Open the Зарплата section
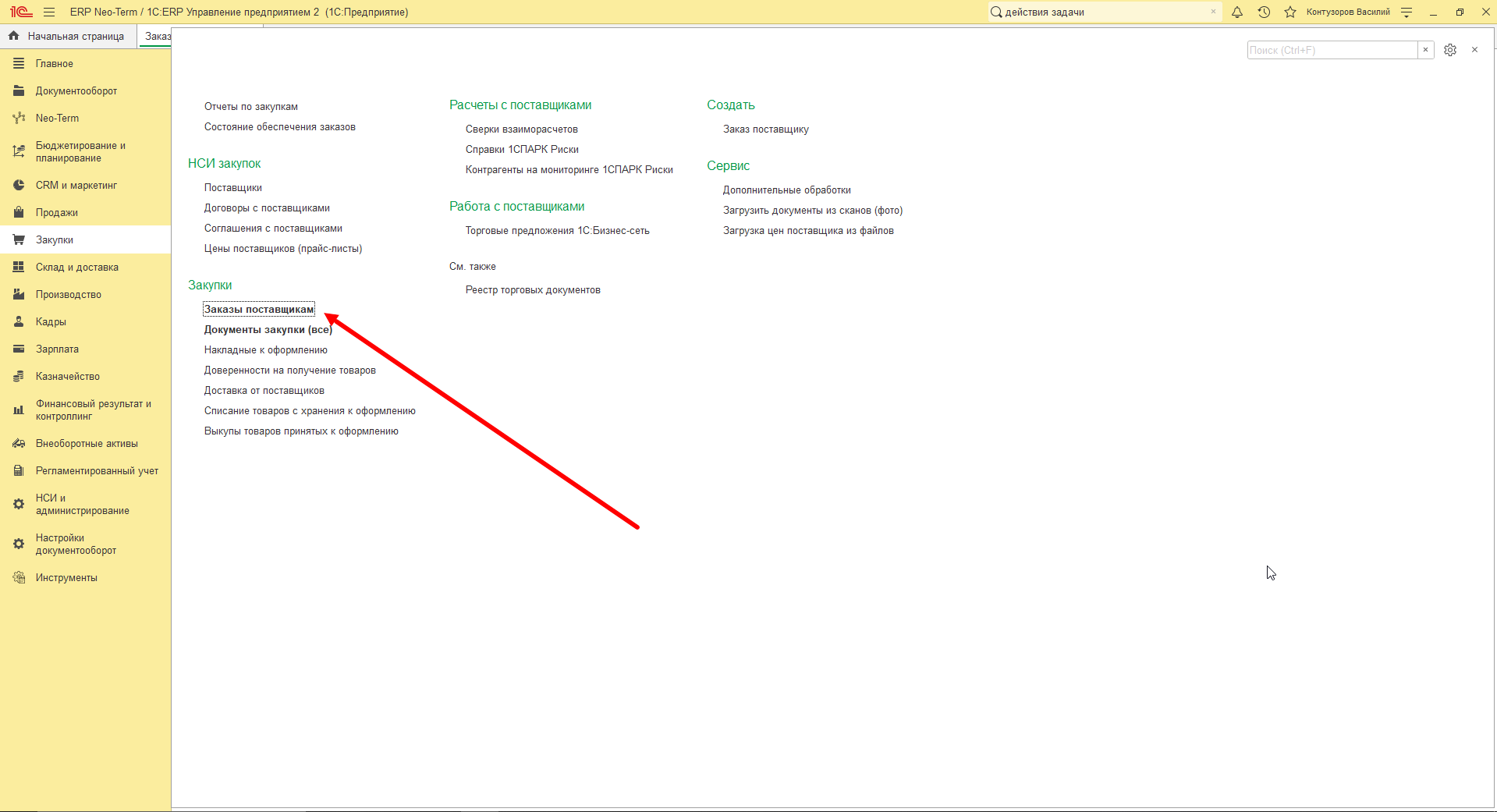The height and width of the screenshot is (812, 1497). pos(85,349)
